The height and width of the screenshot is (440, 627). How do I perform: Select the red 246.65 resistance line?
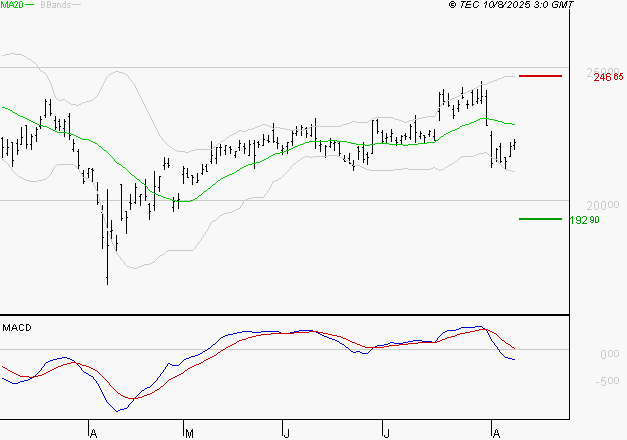(540, 76)
